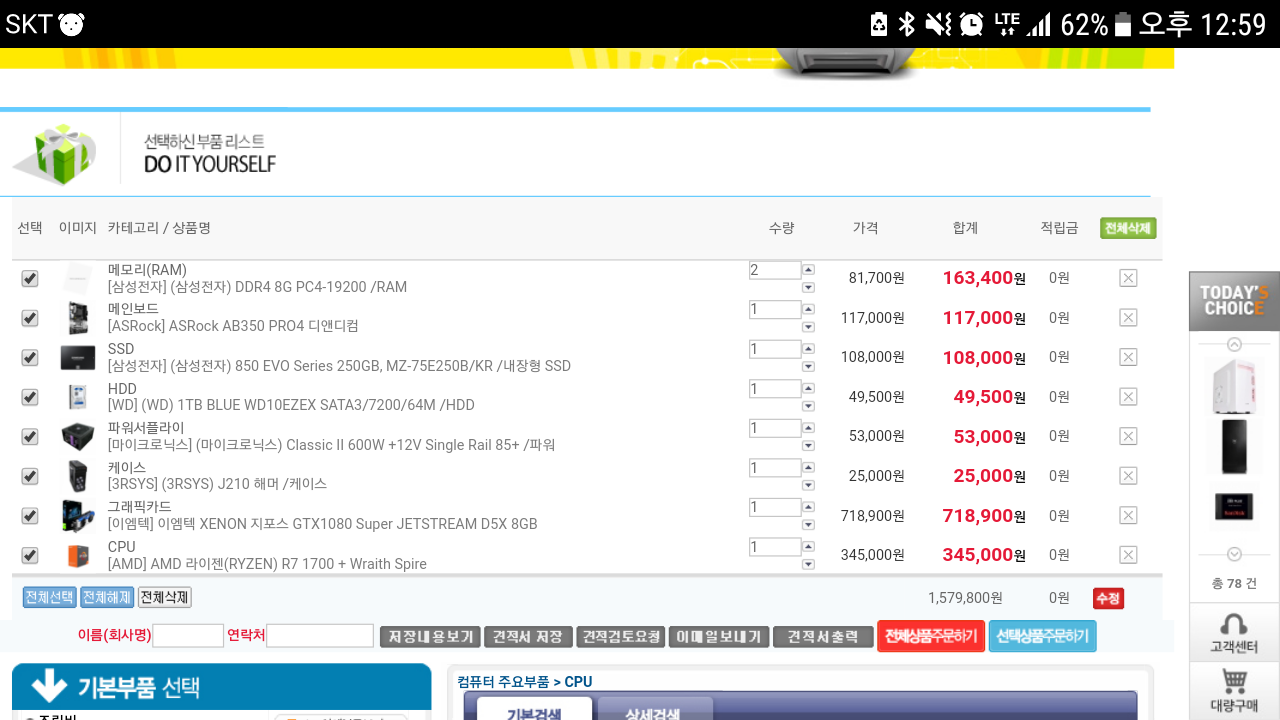Delete the HDD row using its X icon
Viewport: 1280px width, 720px height.
(x=1128, y=397)
